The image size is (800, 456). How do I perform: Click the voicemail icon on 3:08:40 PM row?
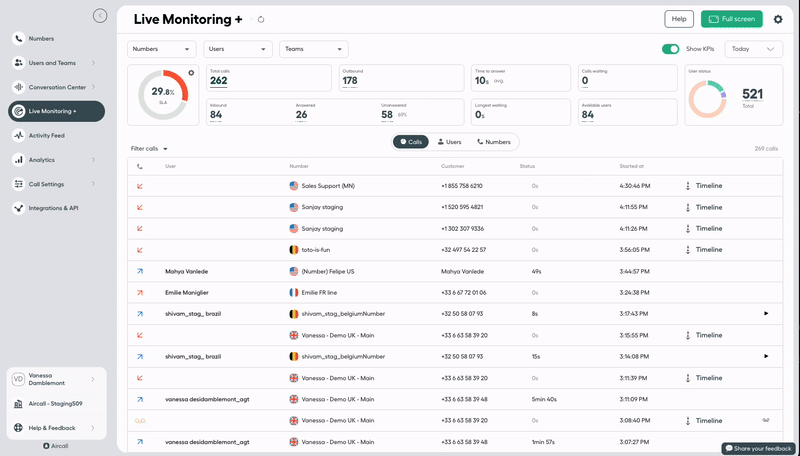pyautogui.click(x=765, y=420)
